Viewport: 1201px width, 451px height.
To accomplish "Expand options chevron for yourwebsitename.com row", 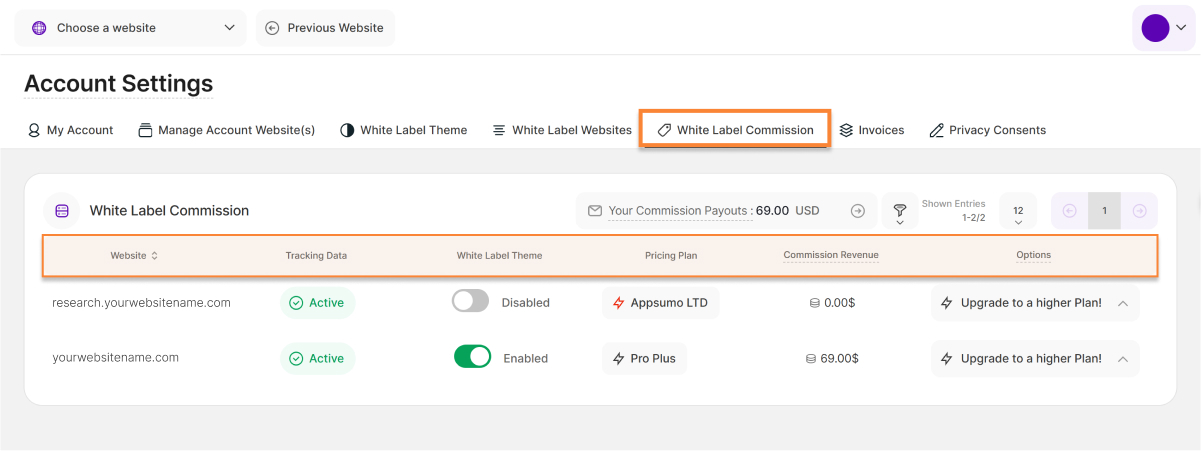I will (x=1122, y=359).
